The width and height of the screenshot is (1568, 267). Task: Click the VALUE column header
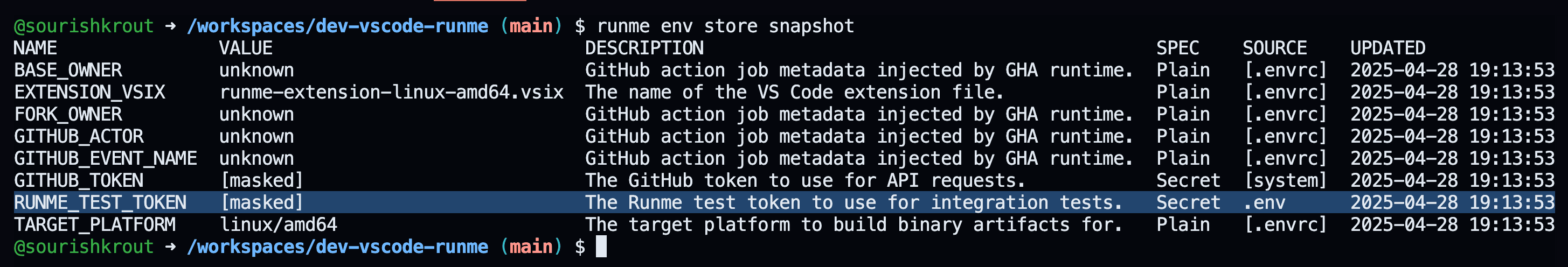coord(245,48)
